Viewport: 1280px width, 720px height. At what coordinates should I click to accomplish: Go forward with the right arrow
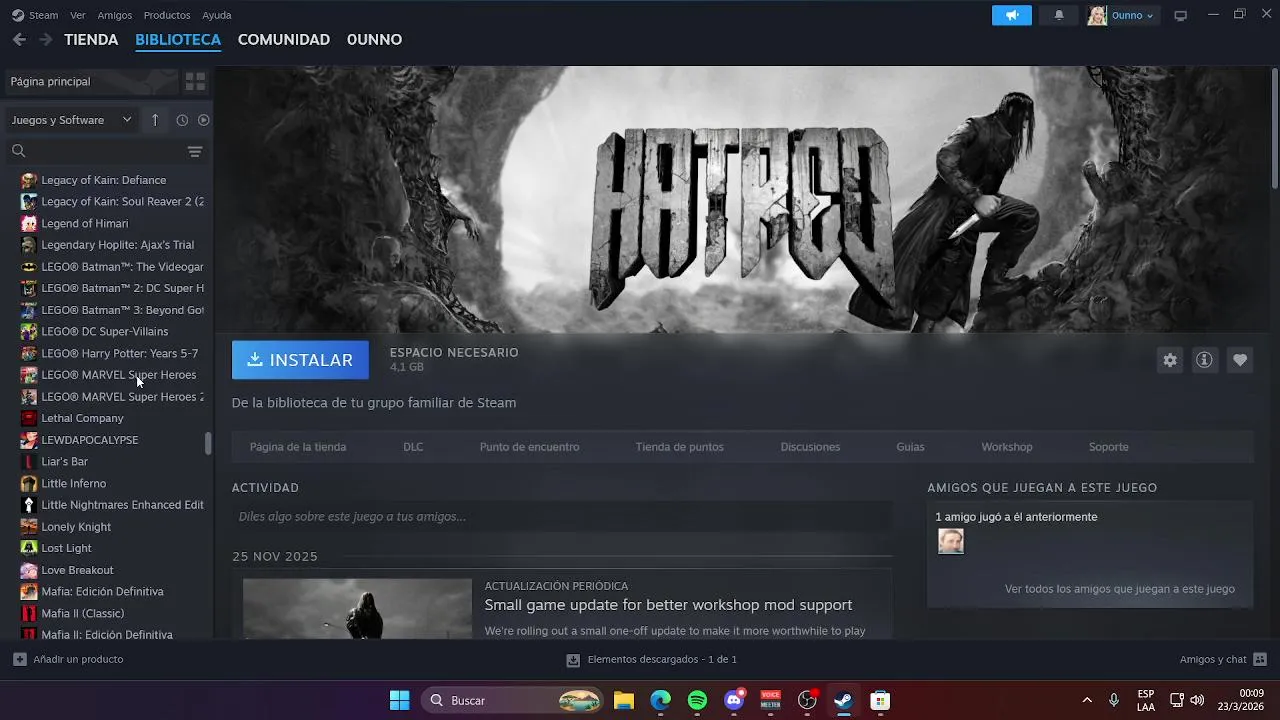tap(46, 40)
